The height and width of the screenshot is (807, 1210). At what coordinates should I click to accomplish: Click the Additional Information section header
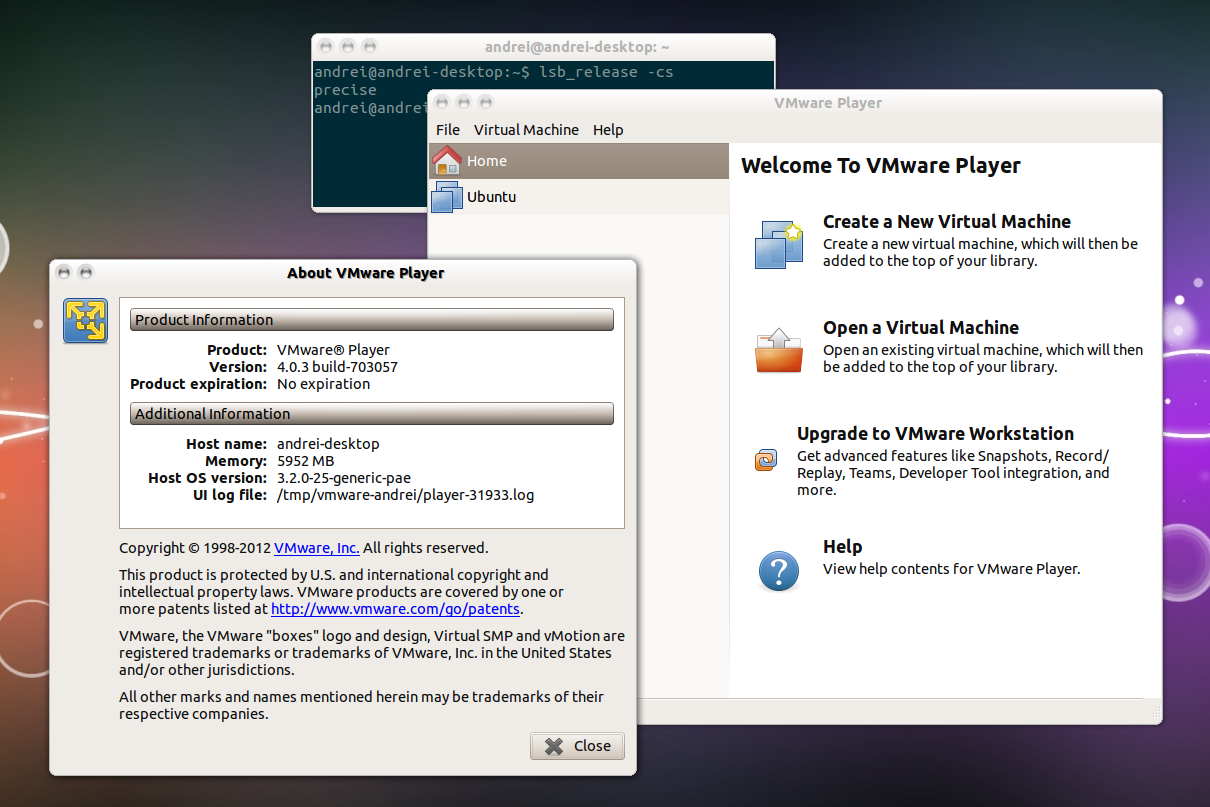click(372, 414)
